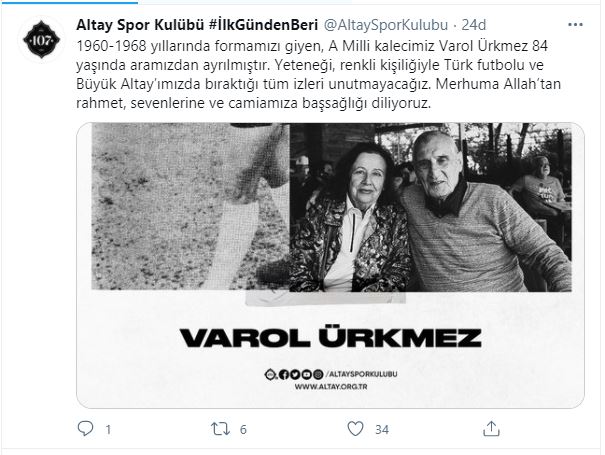Screen dimensions: 605x455
Task: Open Altay Spor Kulübü display name
Action: point(140,25)
